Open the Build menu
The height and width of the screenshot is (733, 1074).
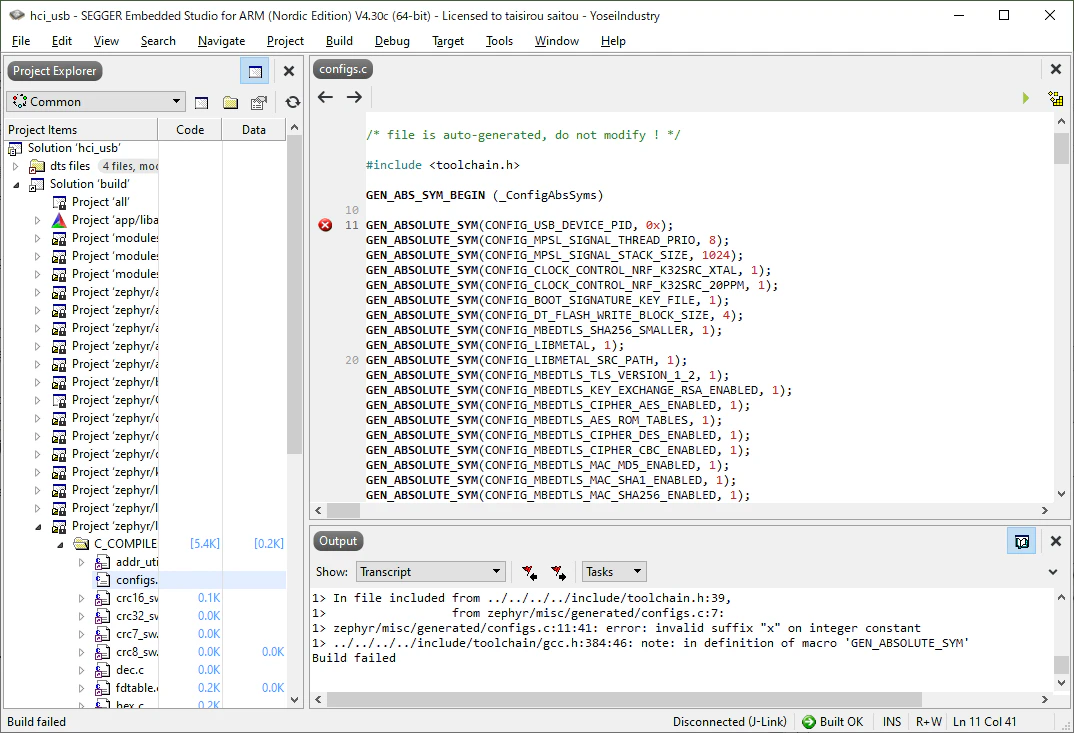point(339,41)
